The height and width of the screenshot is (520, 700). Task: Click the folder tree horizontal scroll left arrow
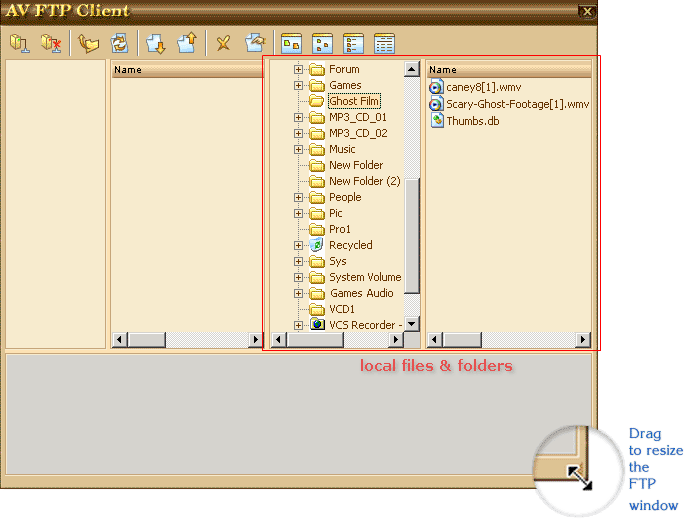click(x=279, y=340)
